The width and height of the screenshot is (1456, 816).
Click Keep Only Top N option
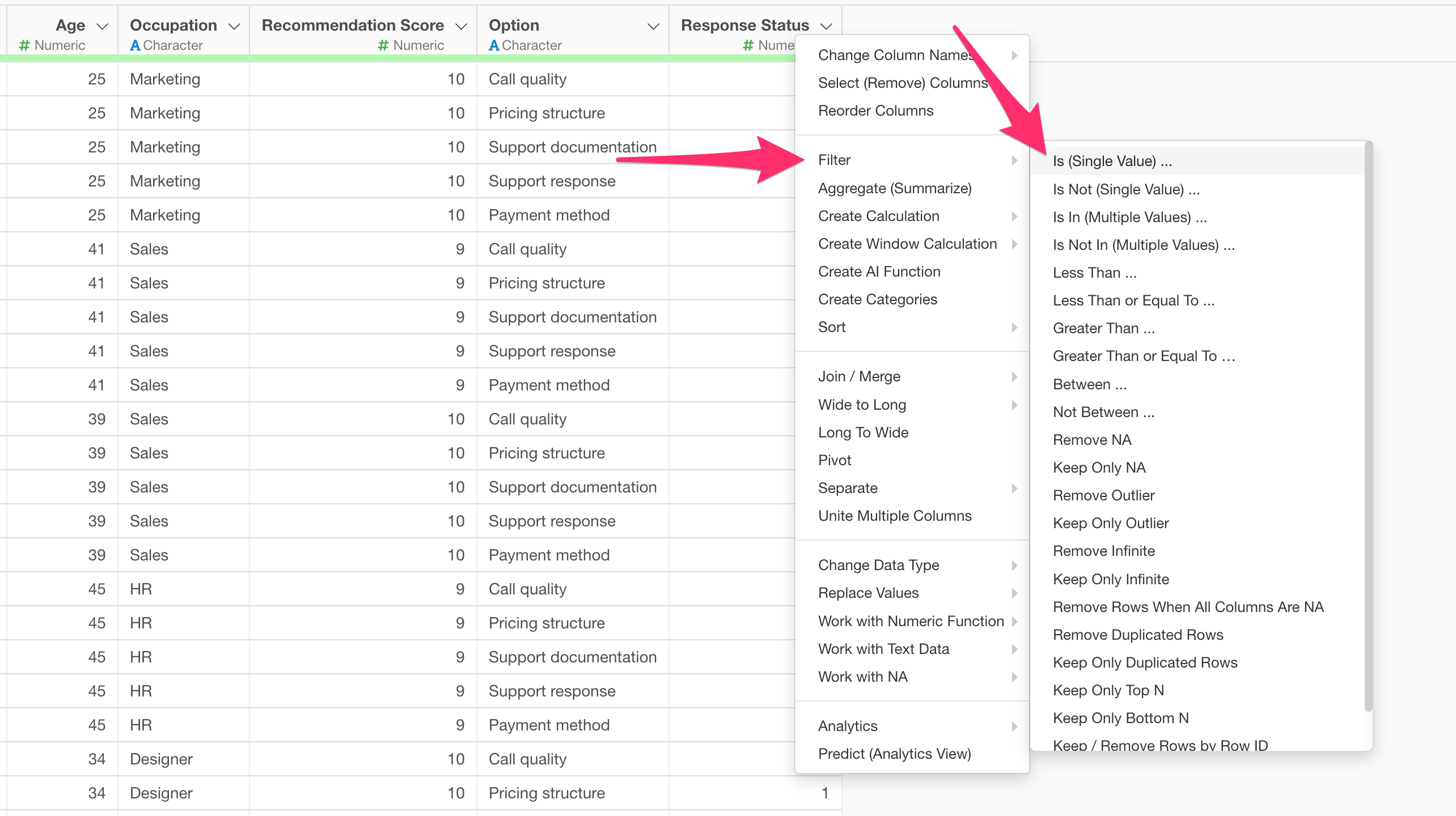point(1108,690)
